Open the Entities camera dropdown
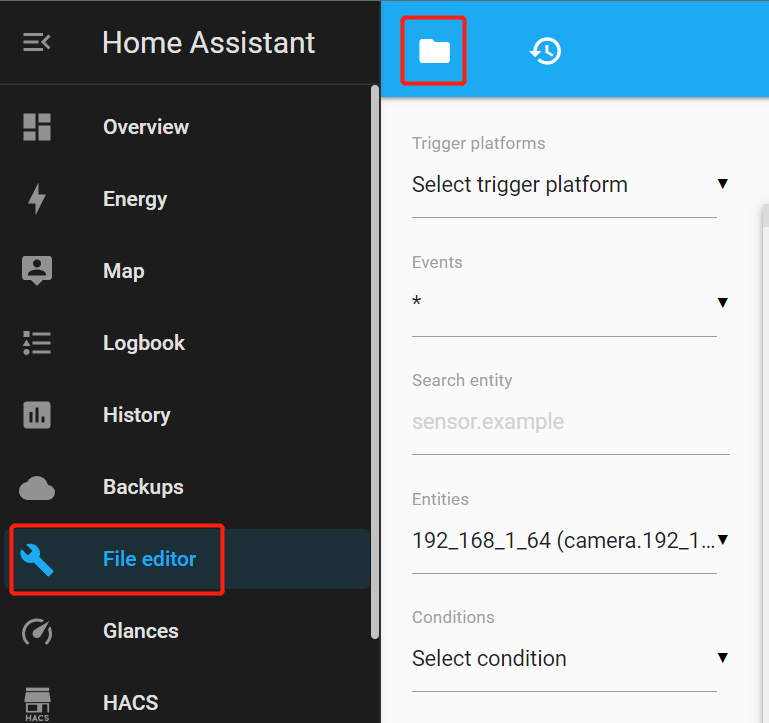This screenshot has width=769, height=723. [570, 541]
